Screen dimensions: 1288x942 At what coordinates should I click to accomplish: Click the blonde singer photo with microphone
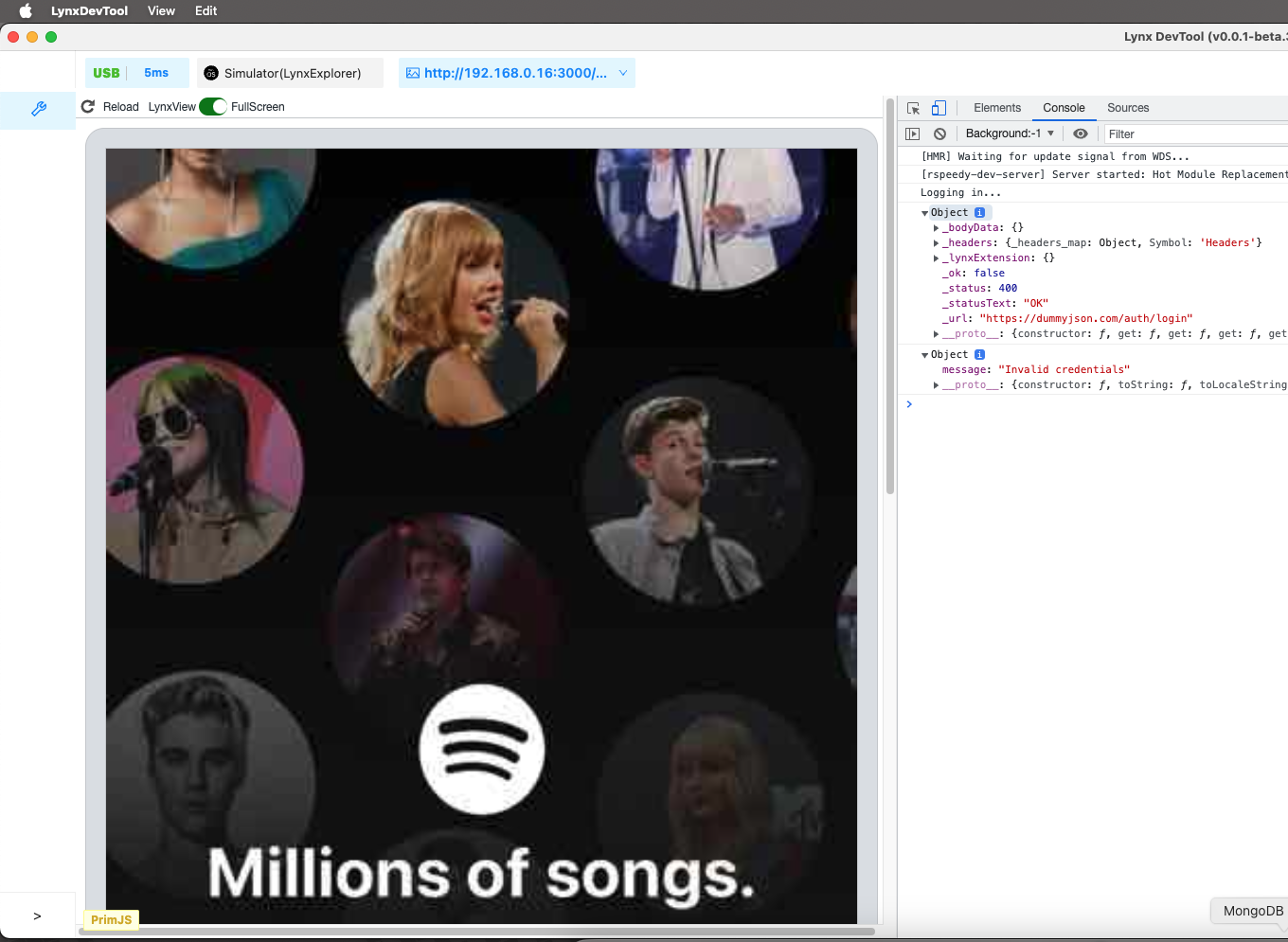(x=456, y=313)
